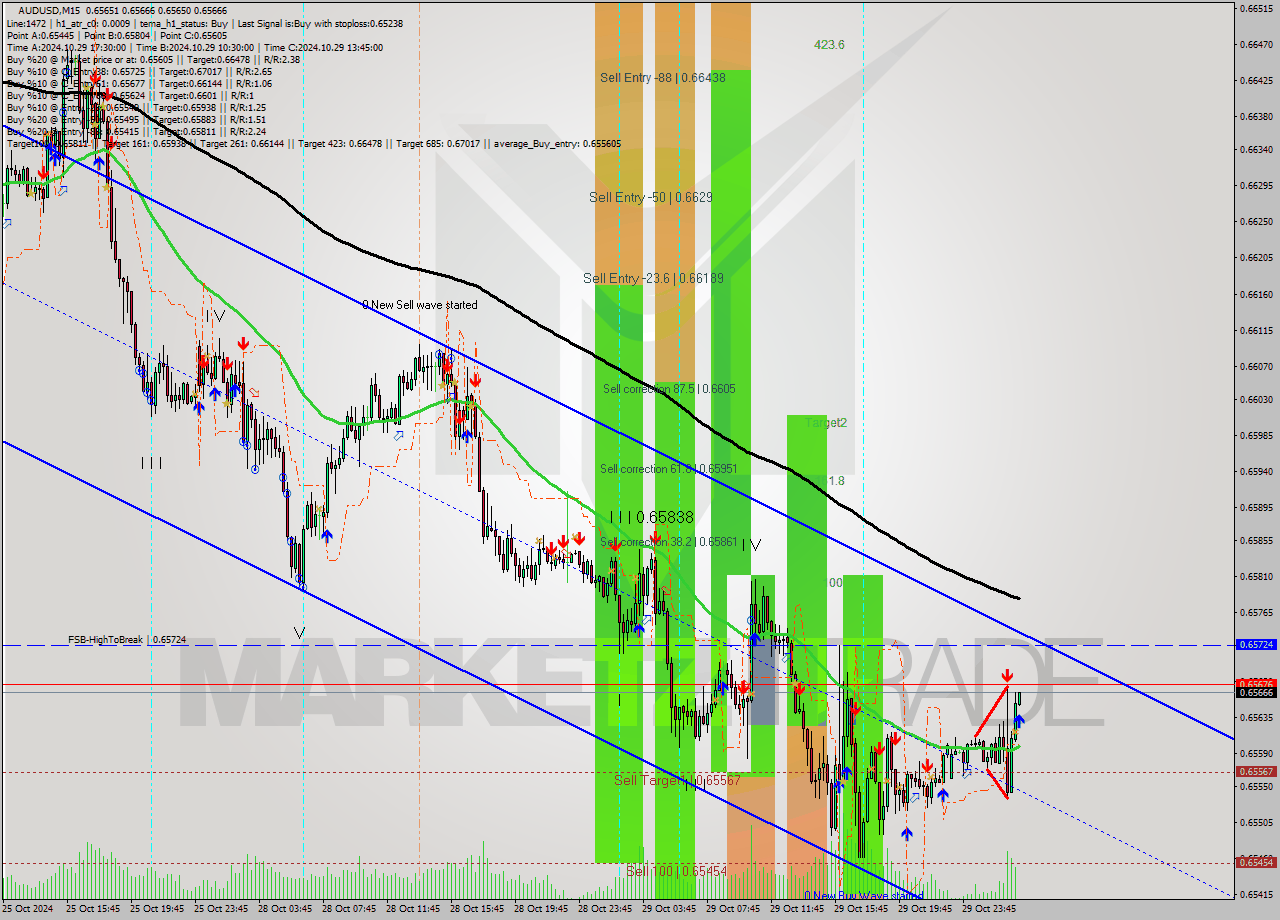Click the 'Sell Target1 | 0.65567' label
1280x920 pixels.
click(677, 780)
